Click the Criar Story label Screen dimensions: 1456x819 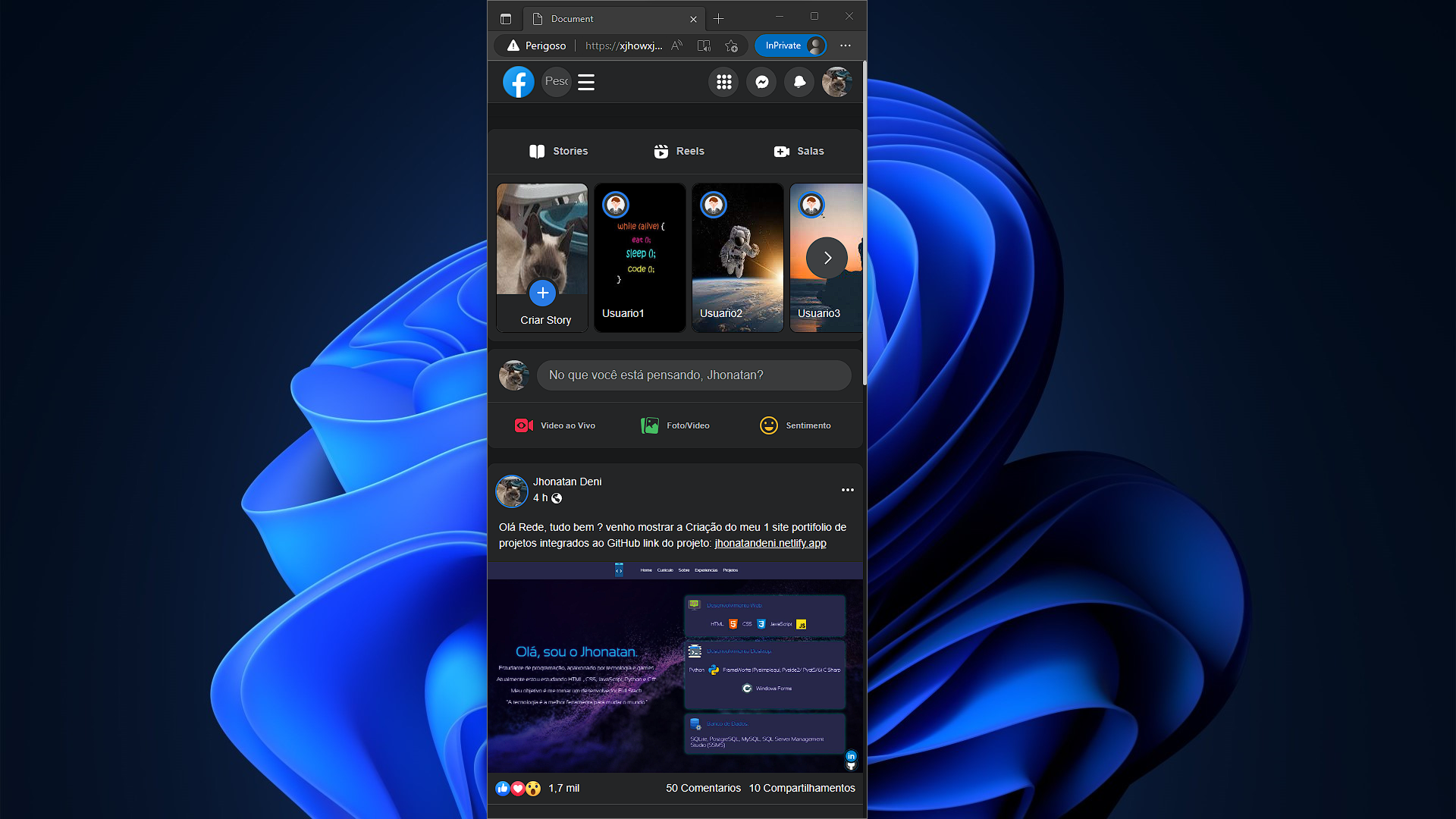[x=545, y=320]
